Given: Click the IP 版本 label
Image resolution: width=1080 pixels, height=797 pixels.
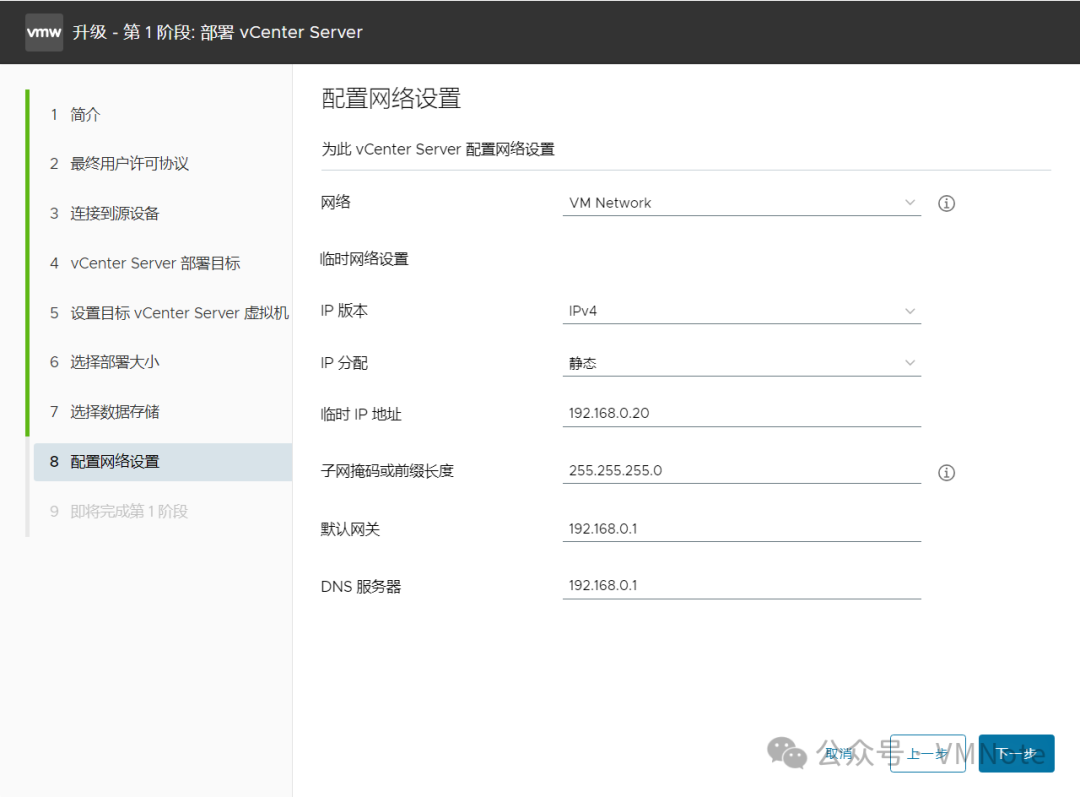Looking at the screenshot, I should pos(344,311).
